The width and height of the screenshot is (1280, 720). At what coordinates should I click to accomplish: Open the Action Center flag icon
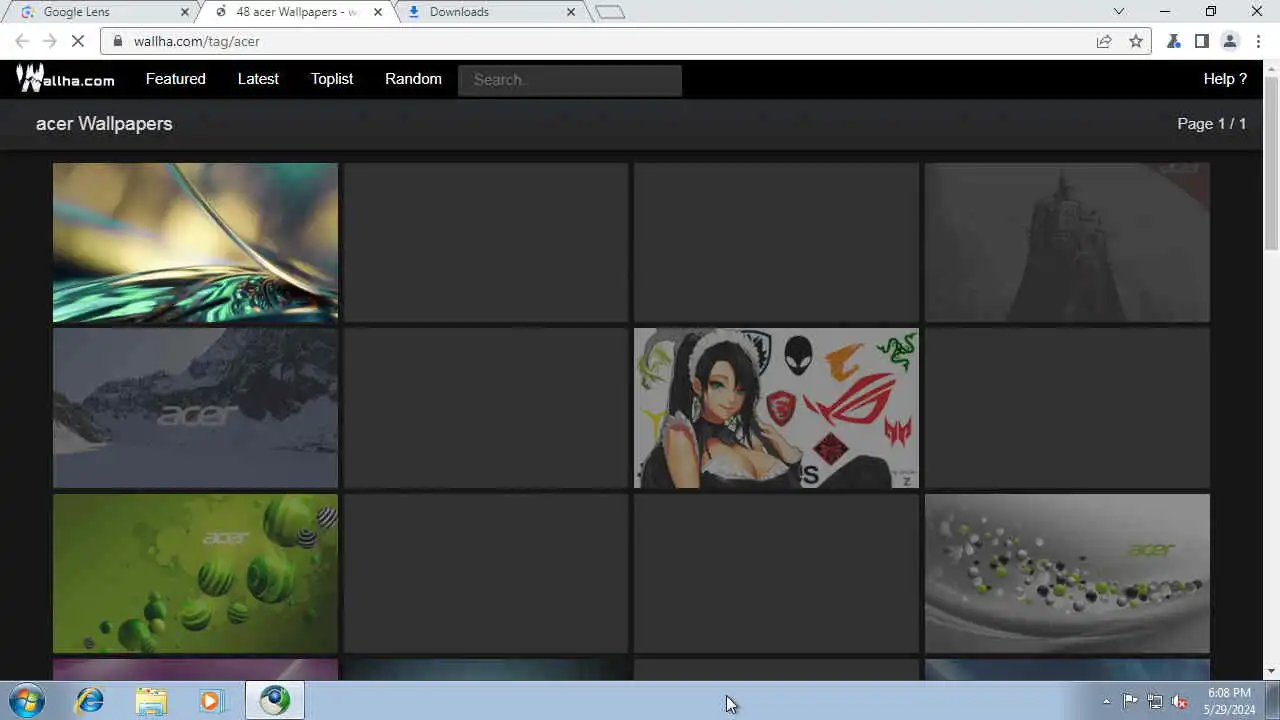click(x=1130, y=701)
